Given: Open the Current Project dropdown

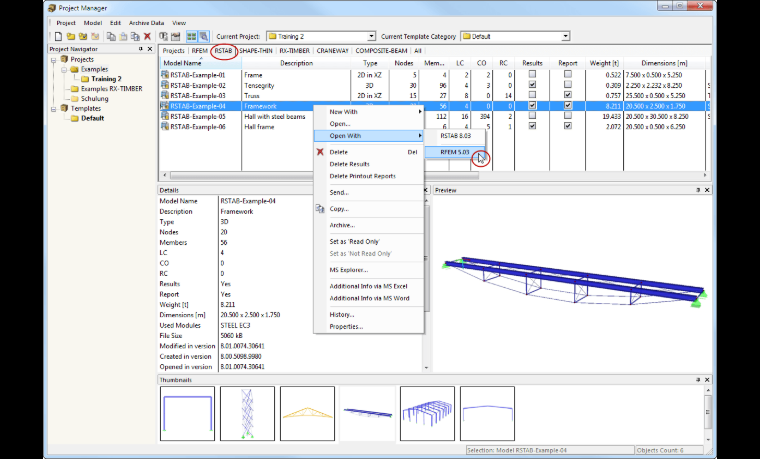Looking at the screenshot, I should [371, 36].
